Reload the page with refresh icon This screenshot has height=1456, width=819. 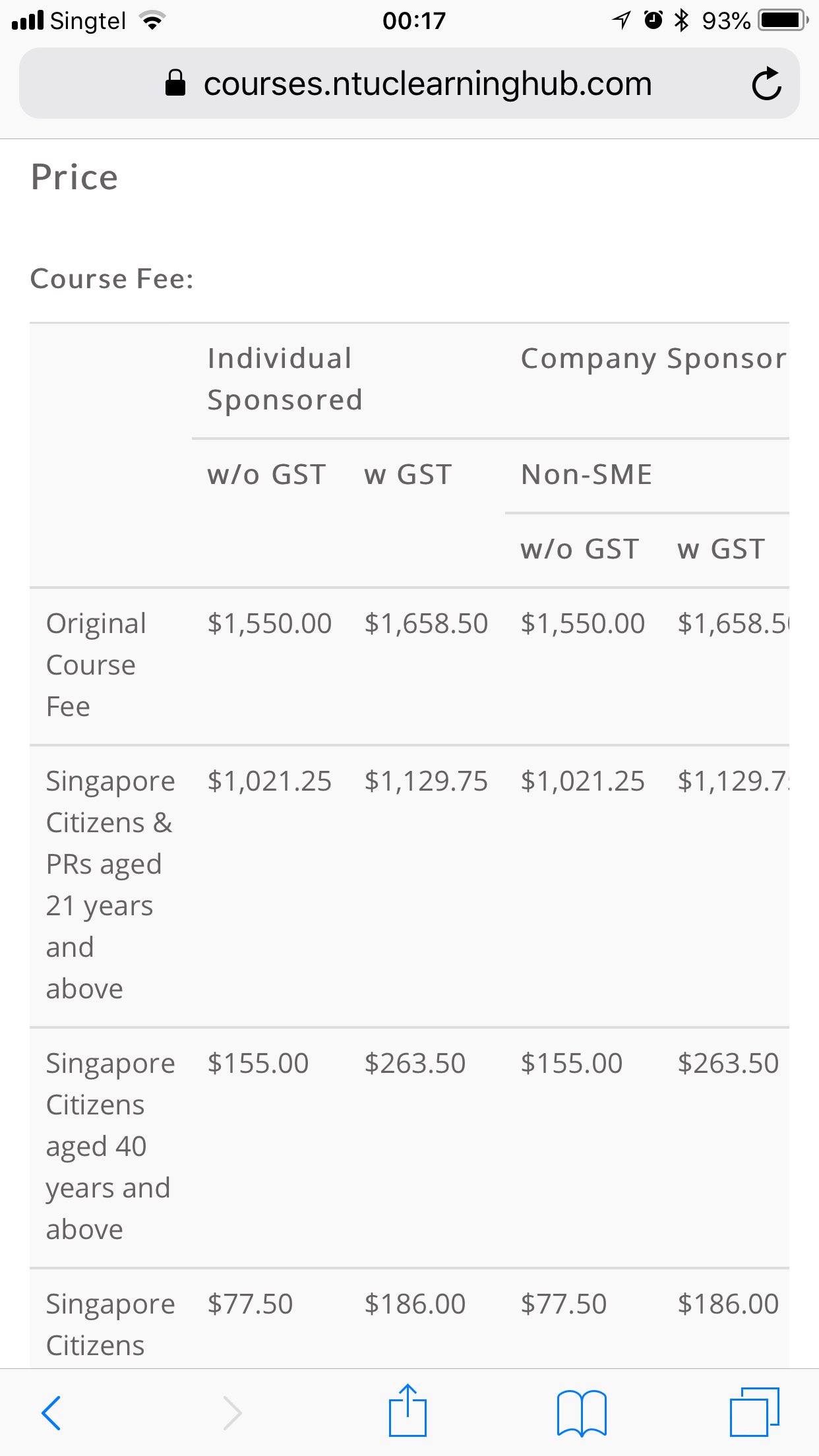(x=766, y=84)
